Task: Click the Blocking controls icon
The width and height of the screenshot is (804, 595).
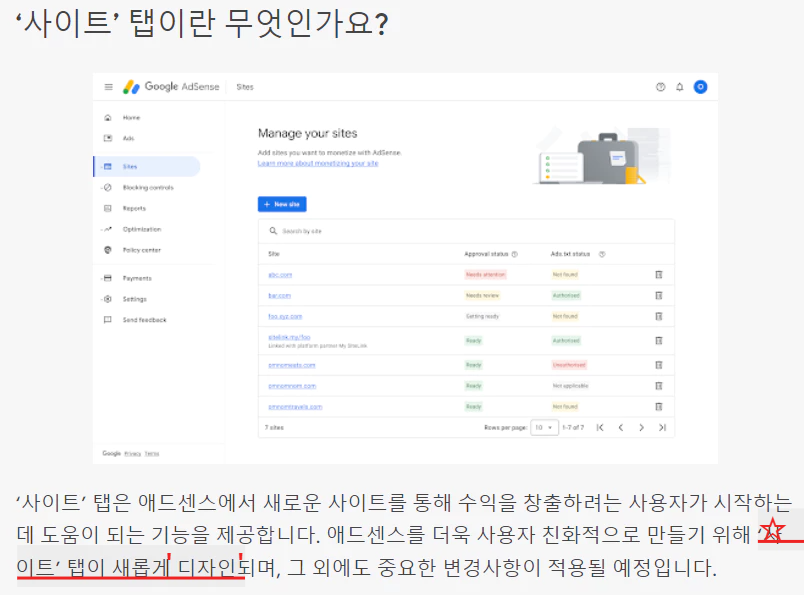Action: [x=108, y=188]
